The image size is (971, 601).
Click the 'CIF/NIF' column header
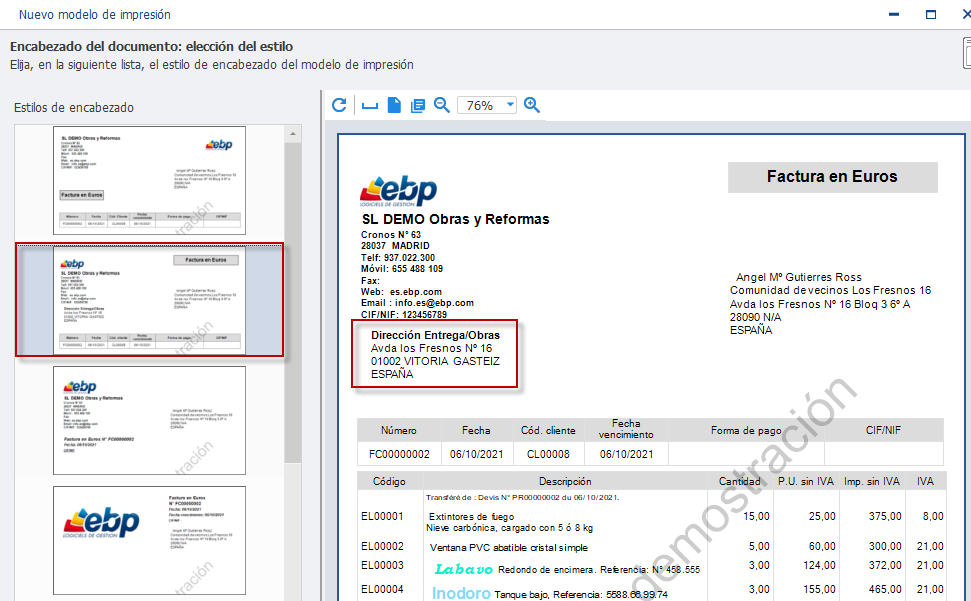[883, 430]
